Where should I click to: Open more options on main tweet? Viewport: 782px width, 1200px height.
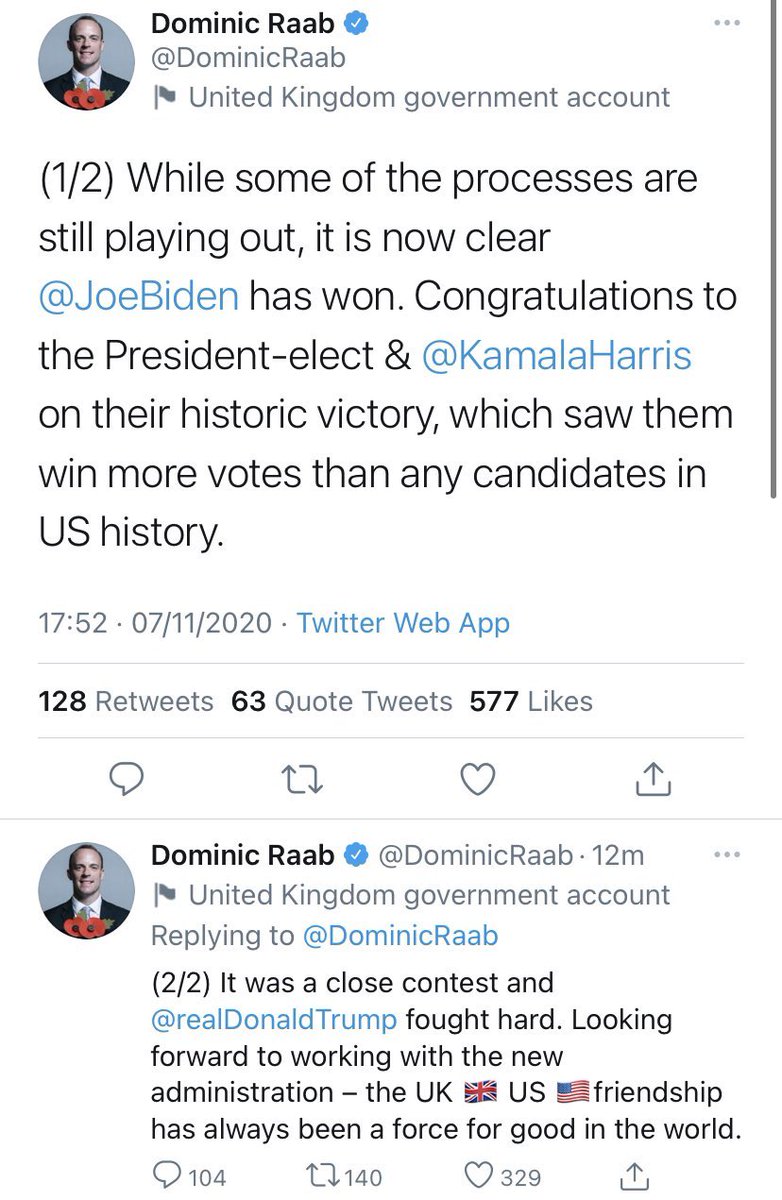coord(727,24)
